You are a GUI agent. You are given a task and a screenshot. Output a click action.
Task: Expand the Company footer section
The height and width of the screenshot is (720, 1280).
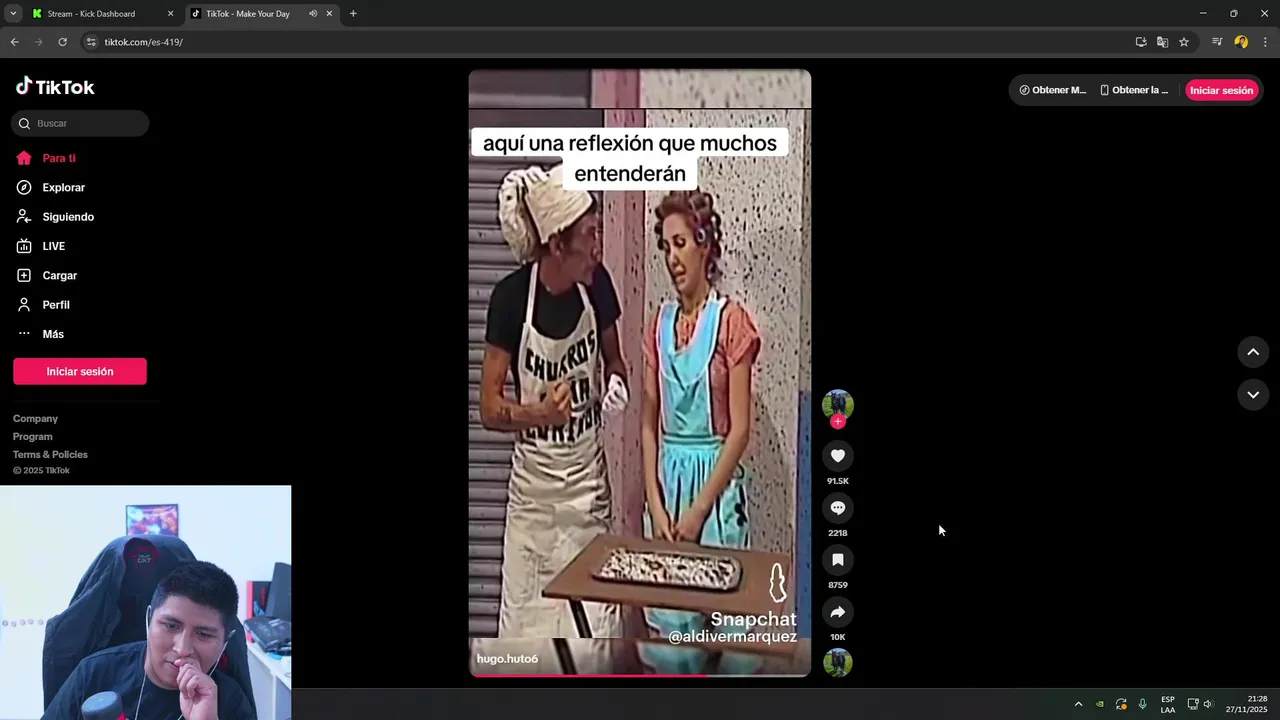tap(35, 419)
